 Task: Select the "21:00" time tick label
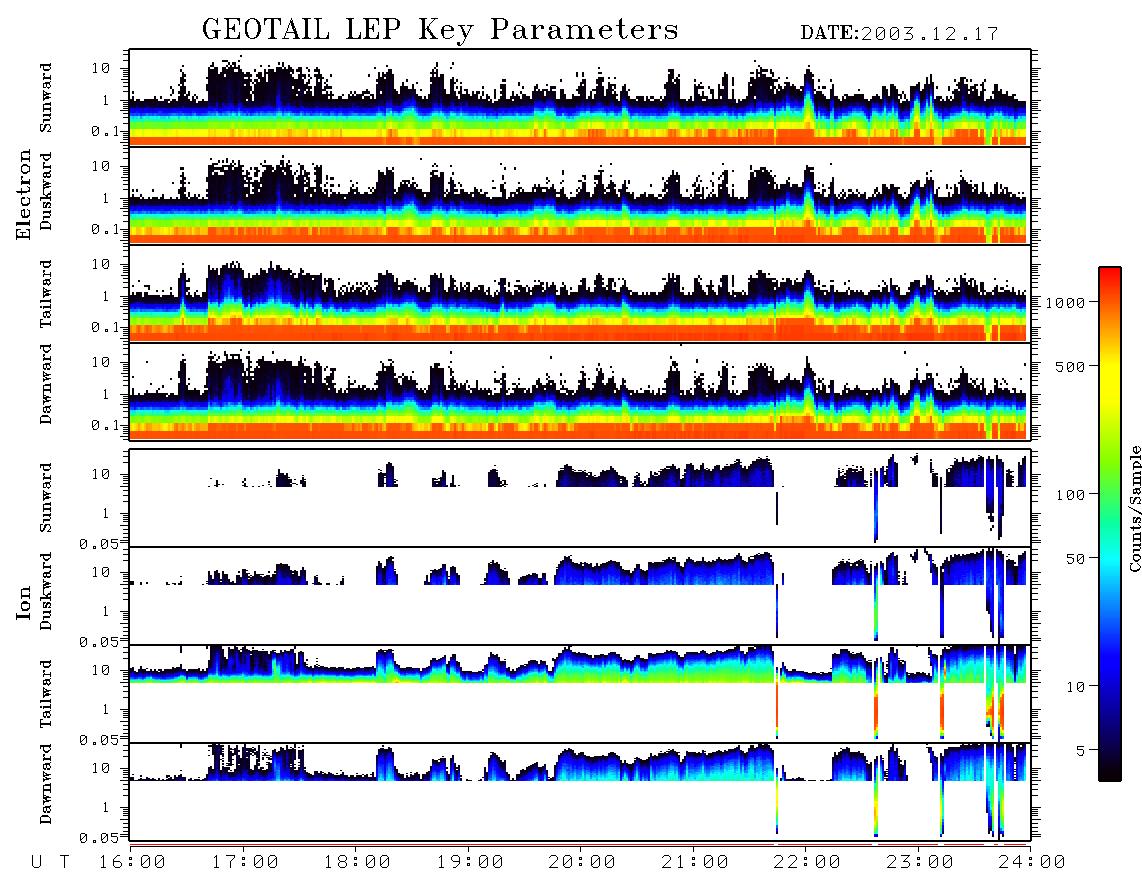click(x=694, y=863)
